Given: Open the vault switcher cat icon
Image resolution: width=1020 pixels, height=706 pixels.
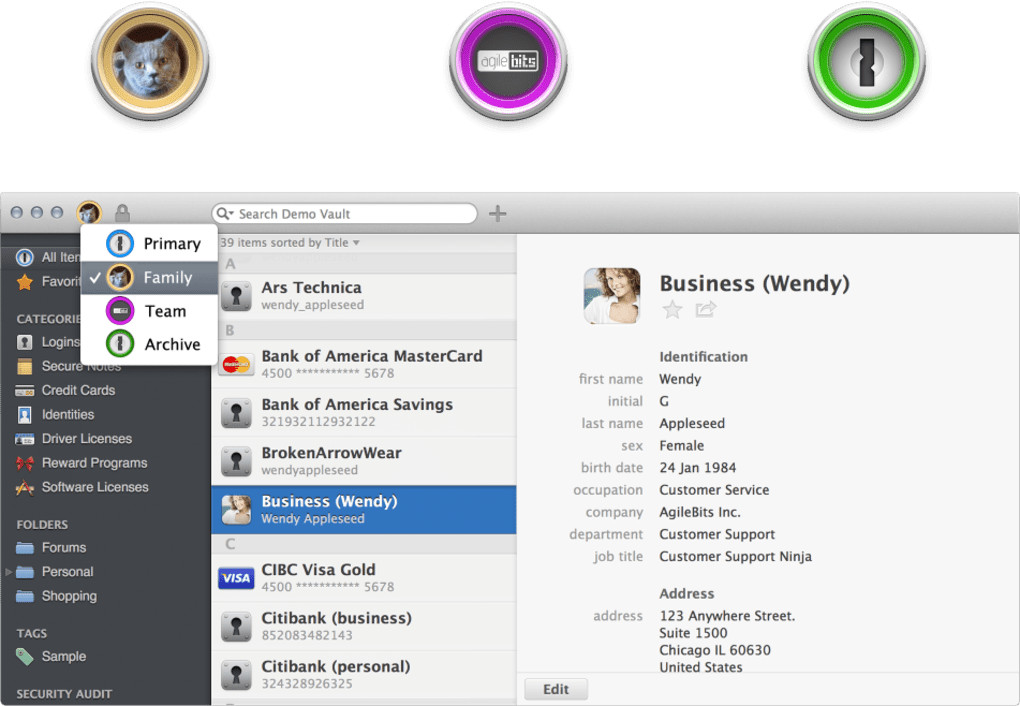Looking at the screenshot, I should (x=88, y=213).
